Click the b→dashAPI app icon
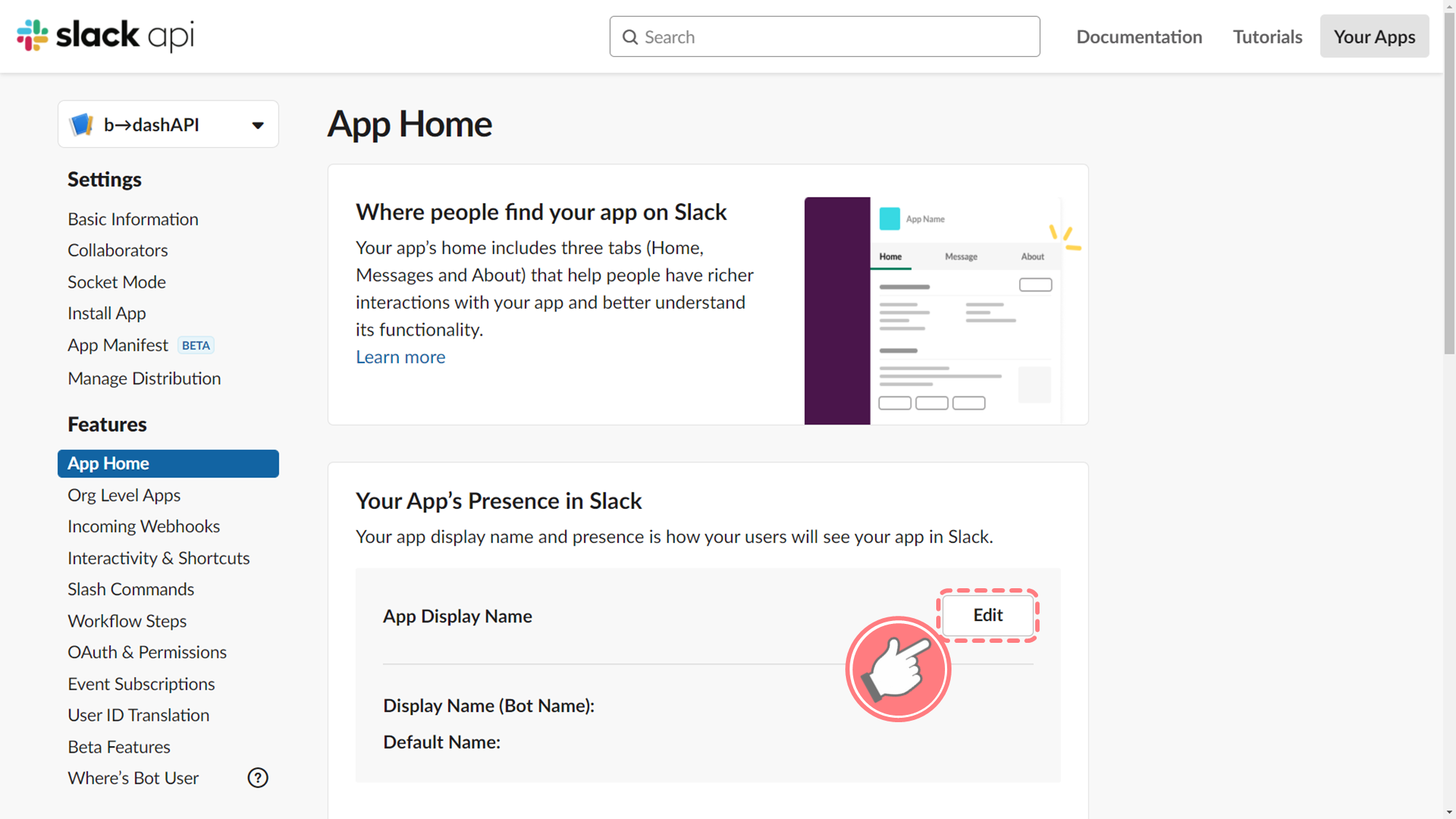Screen dimensions: 1456x819 (x=82, y=124)
